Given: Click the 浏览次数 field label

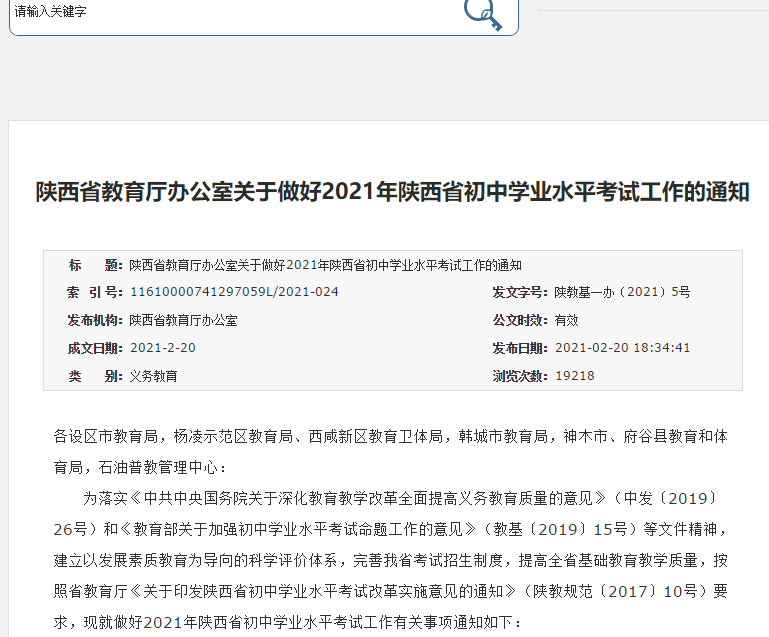Looking at the screenshot, I should (519, 376).
